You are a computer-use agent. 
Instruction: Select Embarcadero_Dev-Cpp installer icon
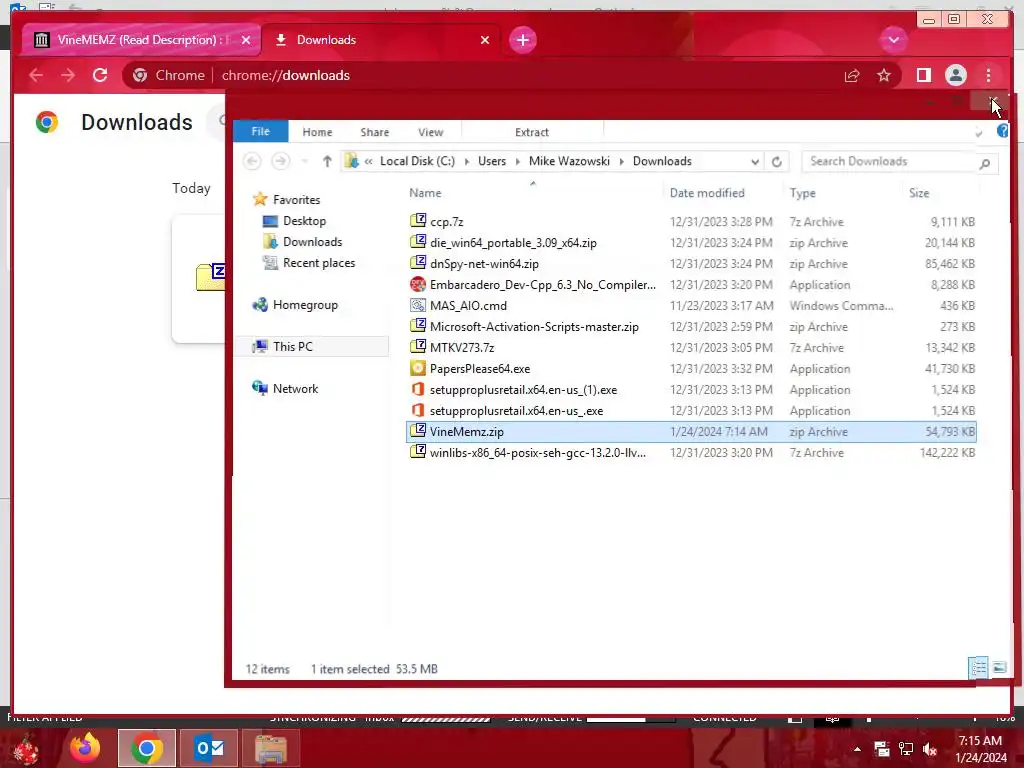pos(418,284)
